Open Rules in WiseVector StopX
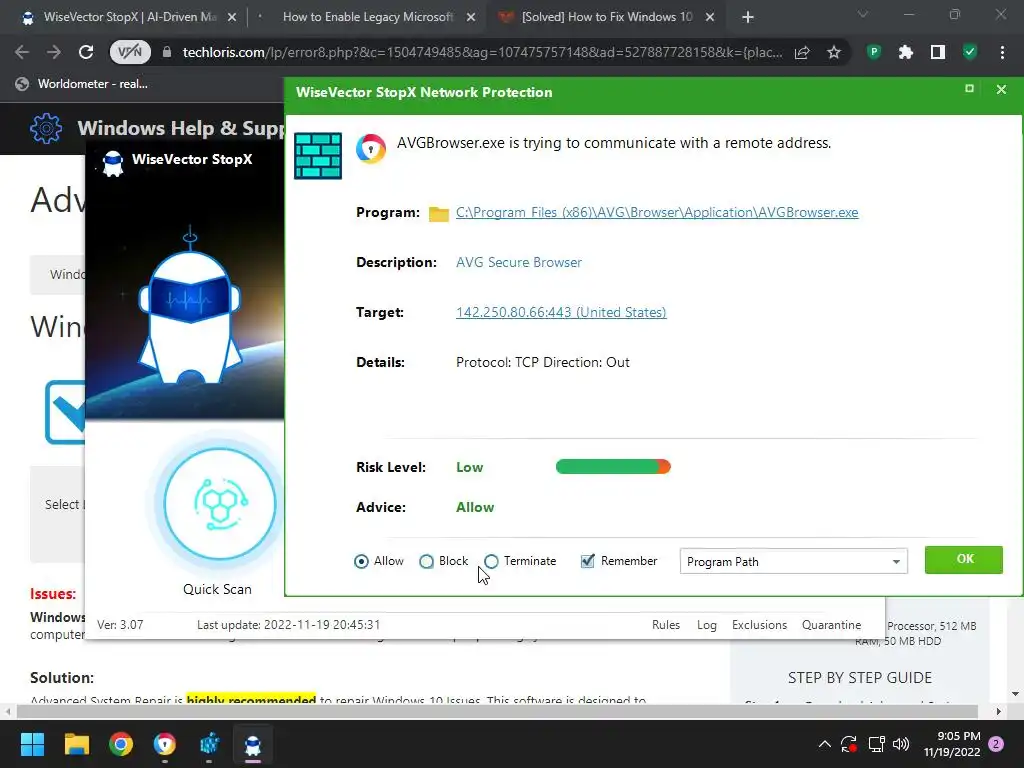Viewport: 1024px width, 768px height. pyautogui.click(x=665, y=625)
